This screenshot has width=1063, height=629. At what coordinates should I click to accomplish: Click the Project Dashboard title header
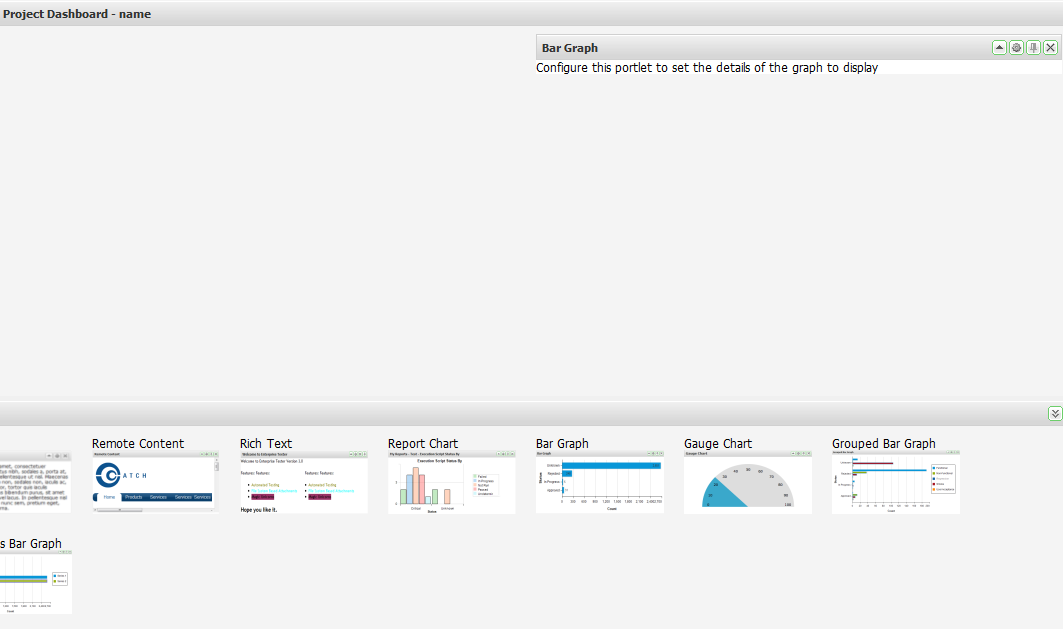pyautogui.click(x=77, y=14)
